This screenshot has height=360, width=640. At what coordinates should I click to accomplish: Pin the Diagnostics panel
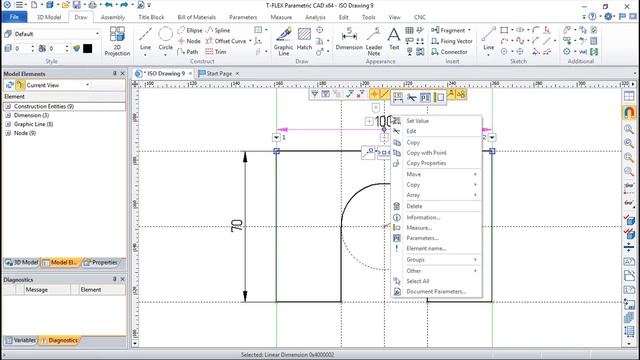pyautogui.click(x=115, y=280)
